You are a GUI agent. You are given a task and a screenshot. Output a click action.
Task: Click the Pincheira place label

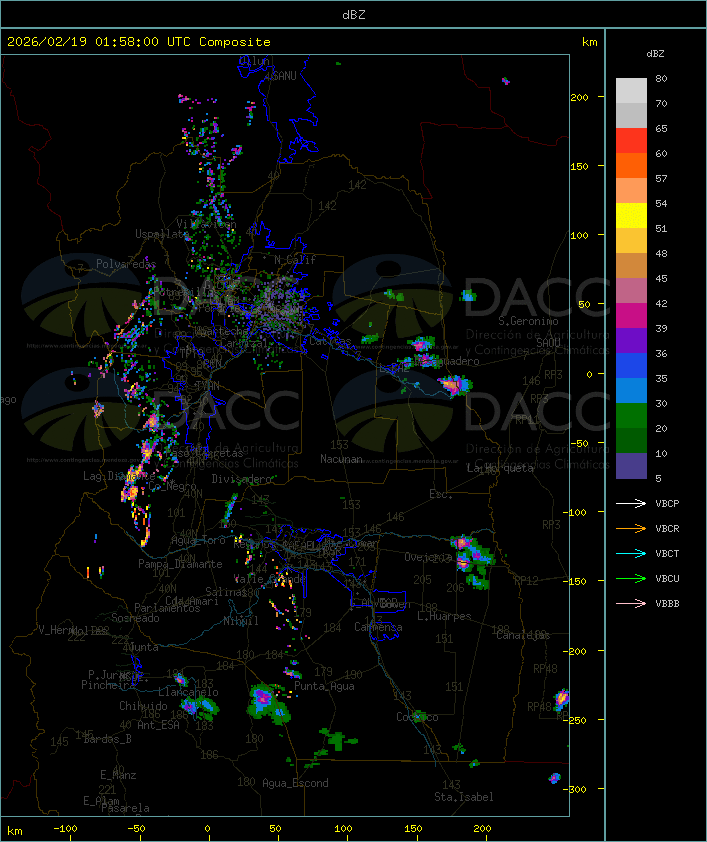point(108,685)
